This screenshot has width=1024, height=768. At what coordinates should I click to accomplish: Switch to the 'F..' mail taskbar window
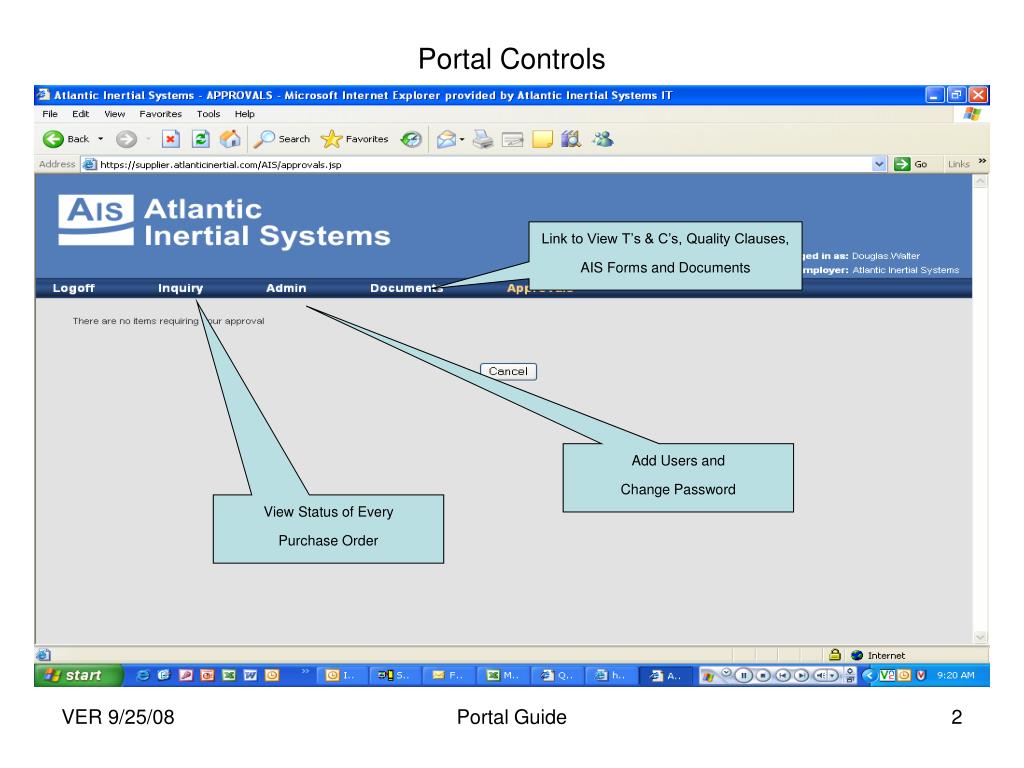click(x=448, y=676)
